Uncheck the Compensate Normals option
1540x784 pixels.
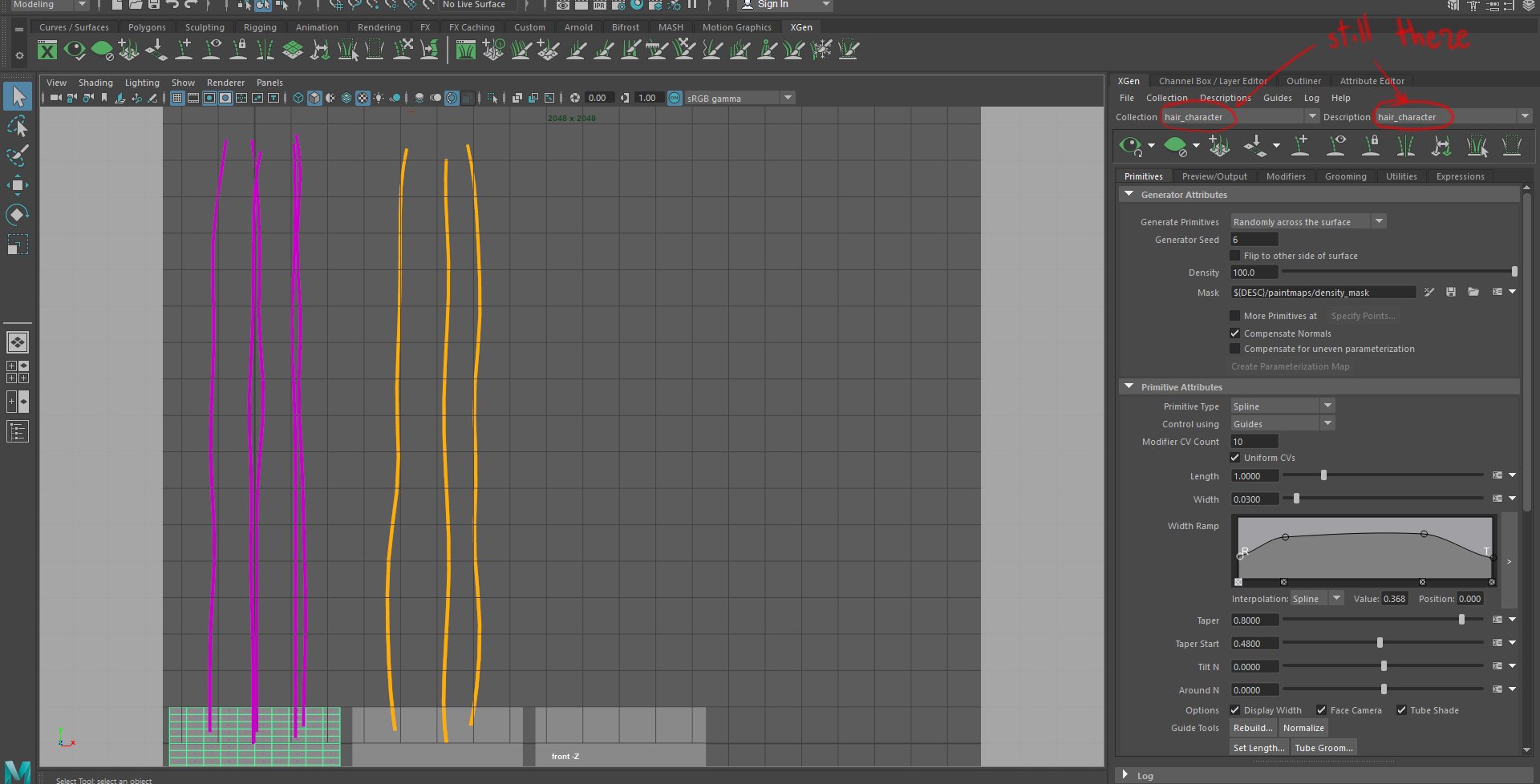pos(1235,333)
